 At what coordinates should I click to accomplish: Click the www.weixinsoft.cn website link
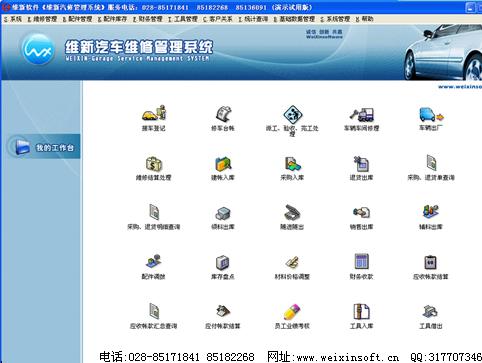click(x=348, y=358)
